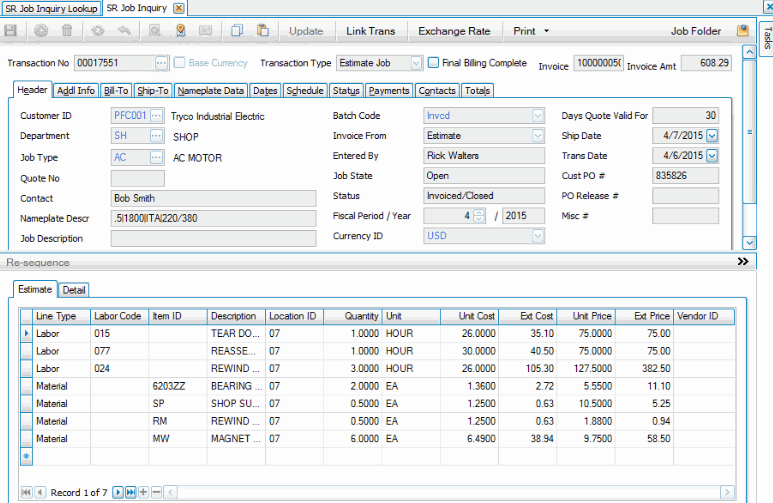Toggle the Final Billing Complete checkbox
Image resolution: width=773 pixels, height=503 pixels.
434,63
